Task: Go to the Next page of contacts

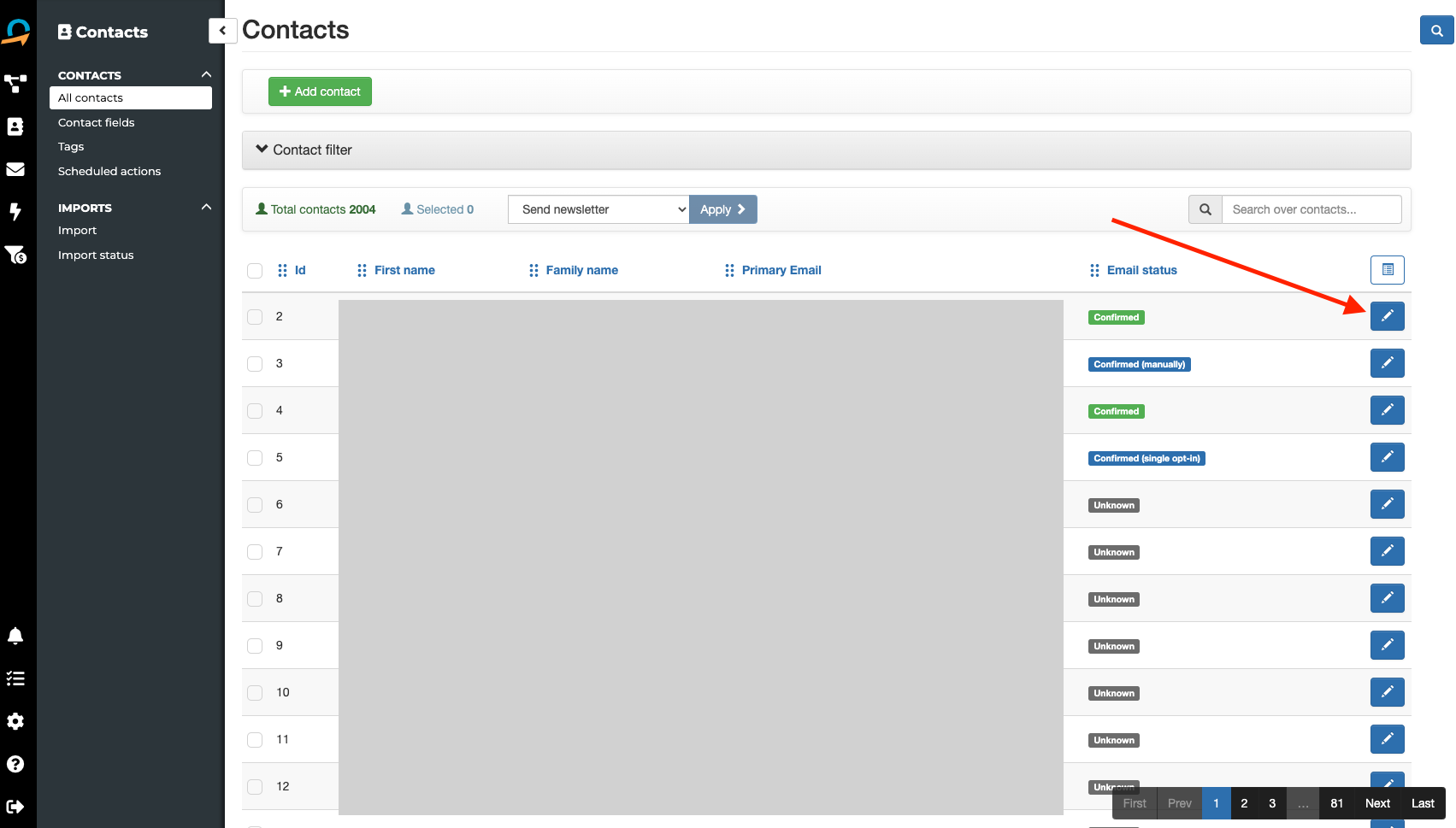Action: tap(1376, 803)
